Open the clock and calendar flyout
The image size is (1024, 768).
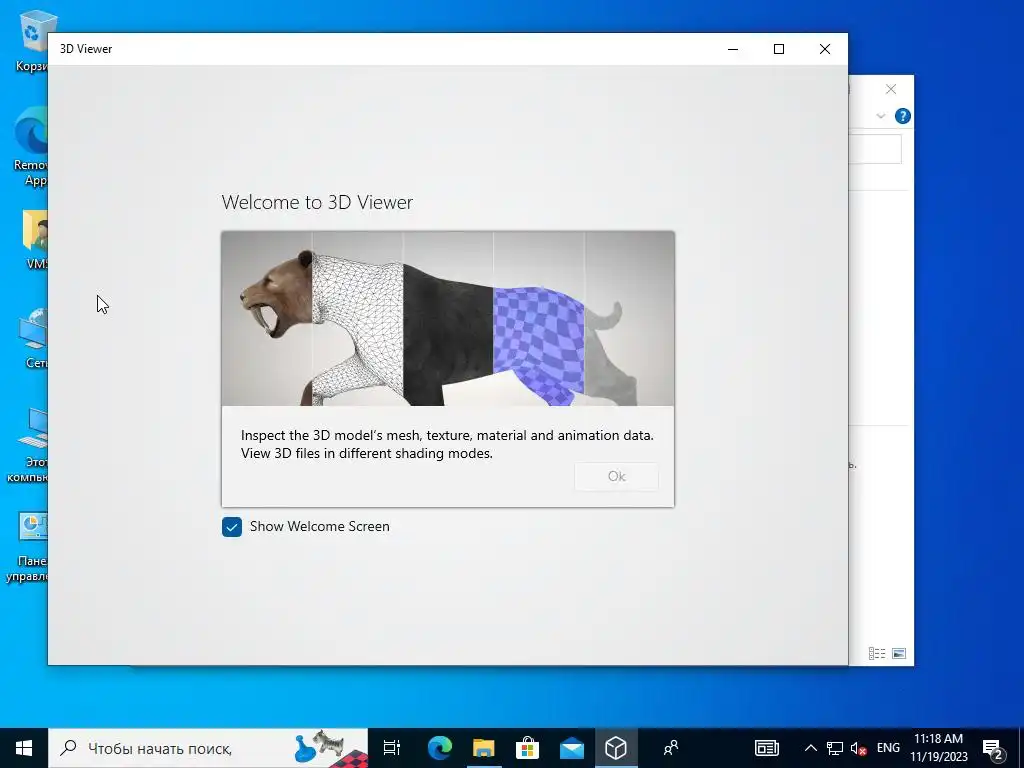938,748
